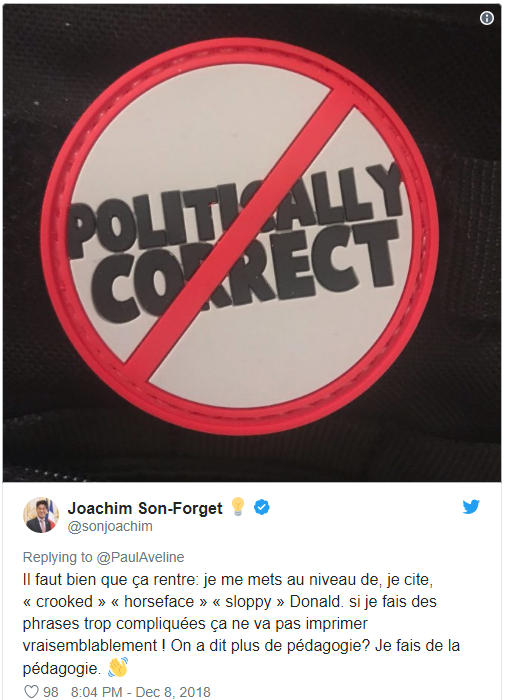Click the waving hand emoji
Screen dimensions: 506x700
coord(118,668)
